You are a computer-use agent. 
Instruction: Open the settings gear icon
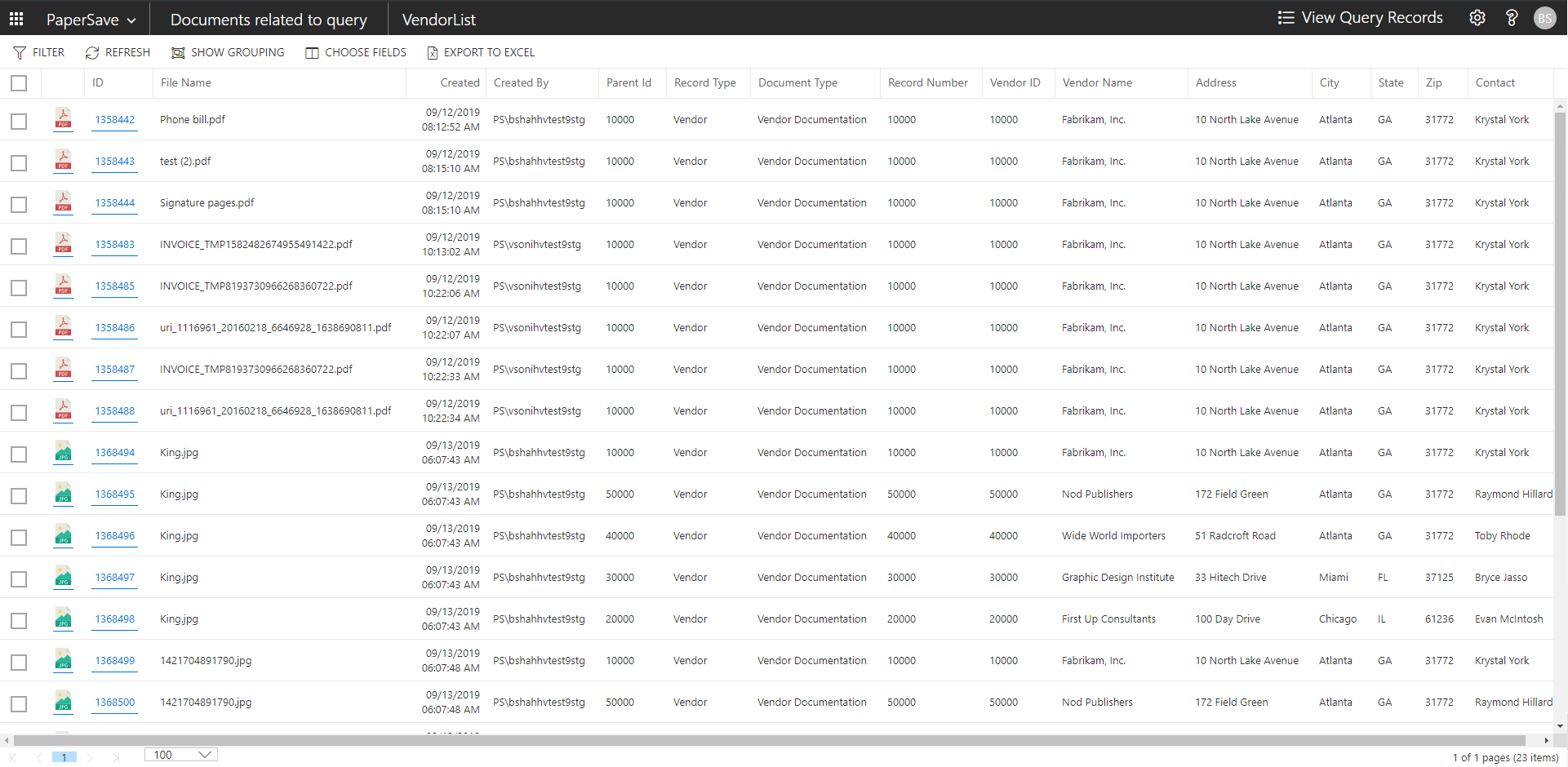[x=1477, y=18]
